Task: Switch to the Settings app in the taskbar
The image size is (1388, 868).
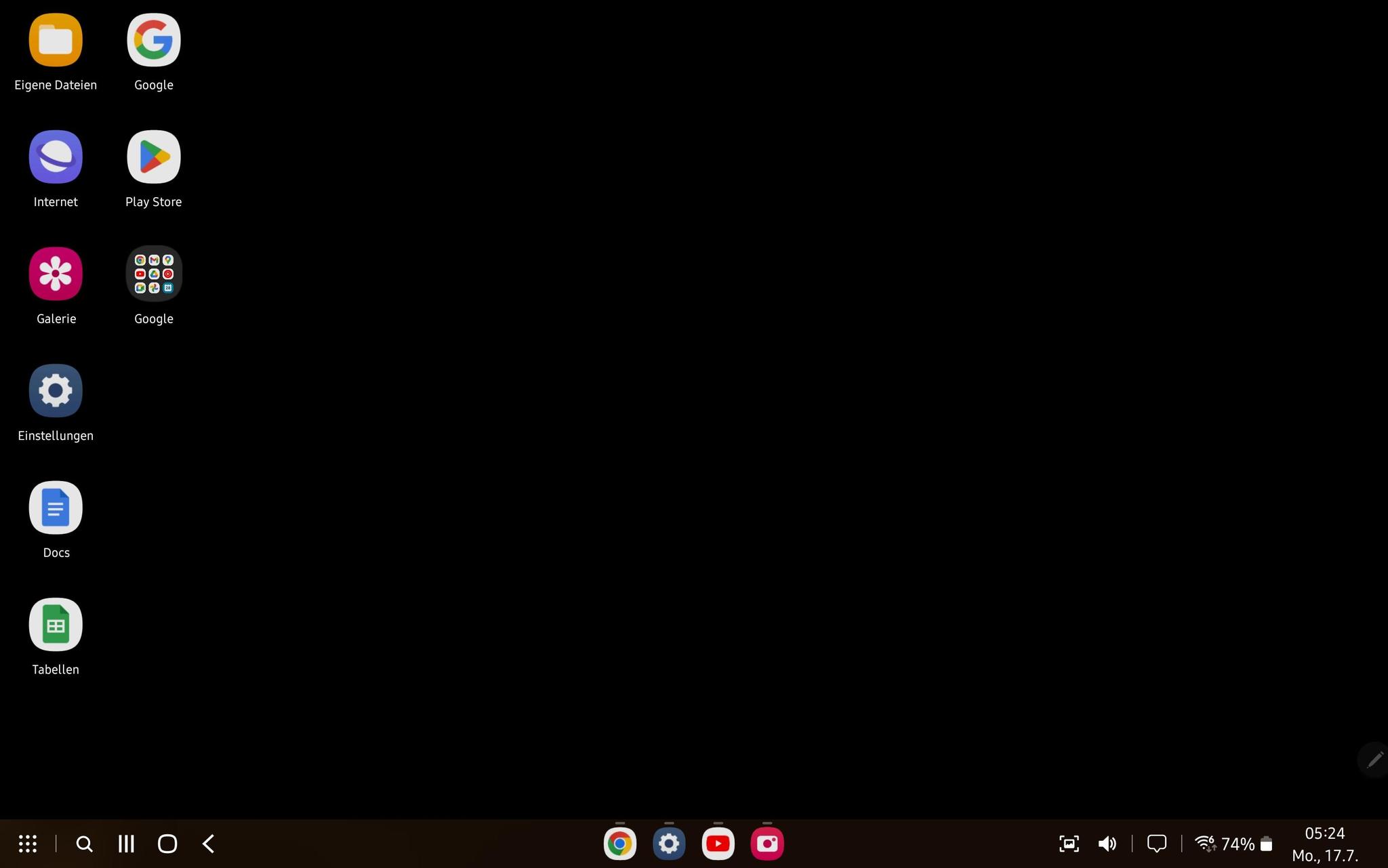Action: (669, 844)
